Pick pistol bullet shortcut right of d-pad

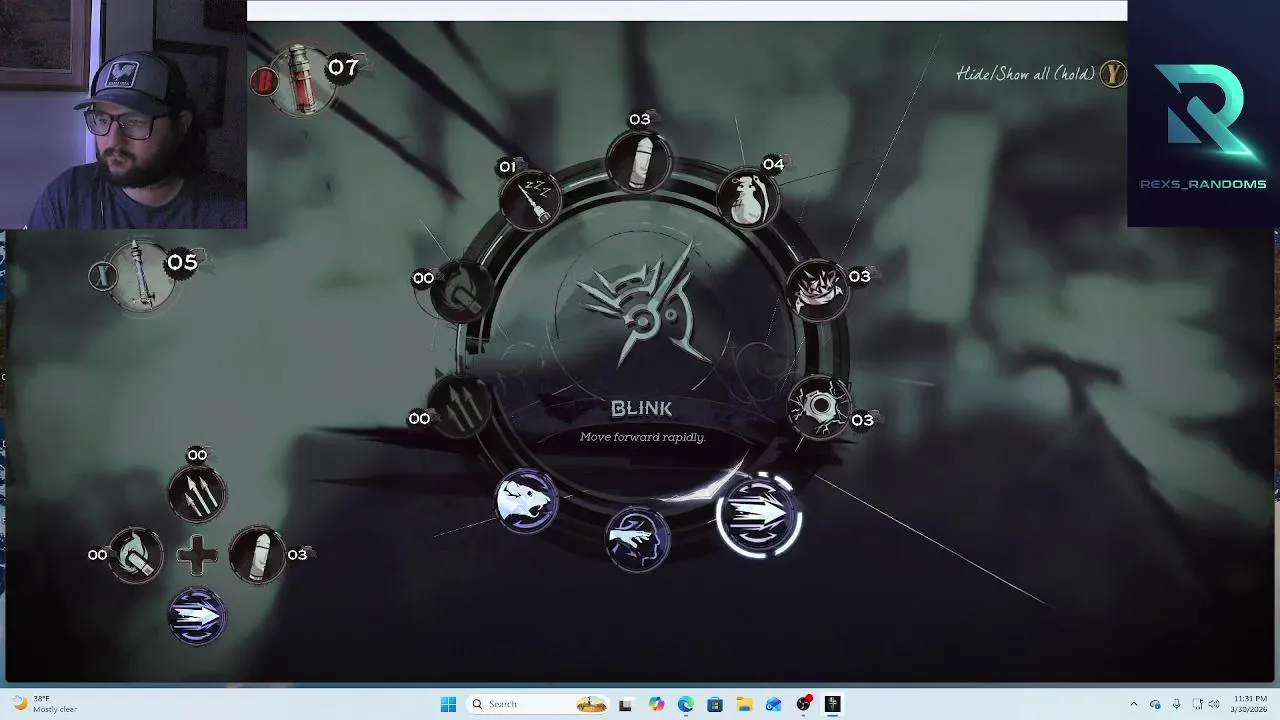(258, 555)
